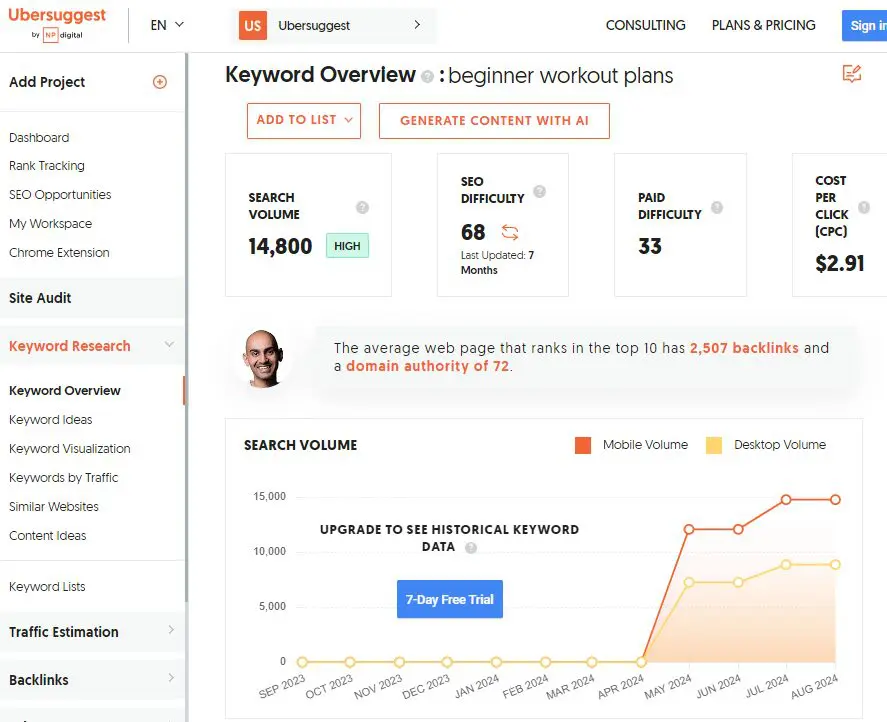887x722 pixels.
Task: Click the $2.91 CPC value
Action: click(839, 263)
